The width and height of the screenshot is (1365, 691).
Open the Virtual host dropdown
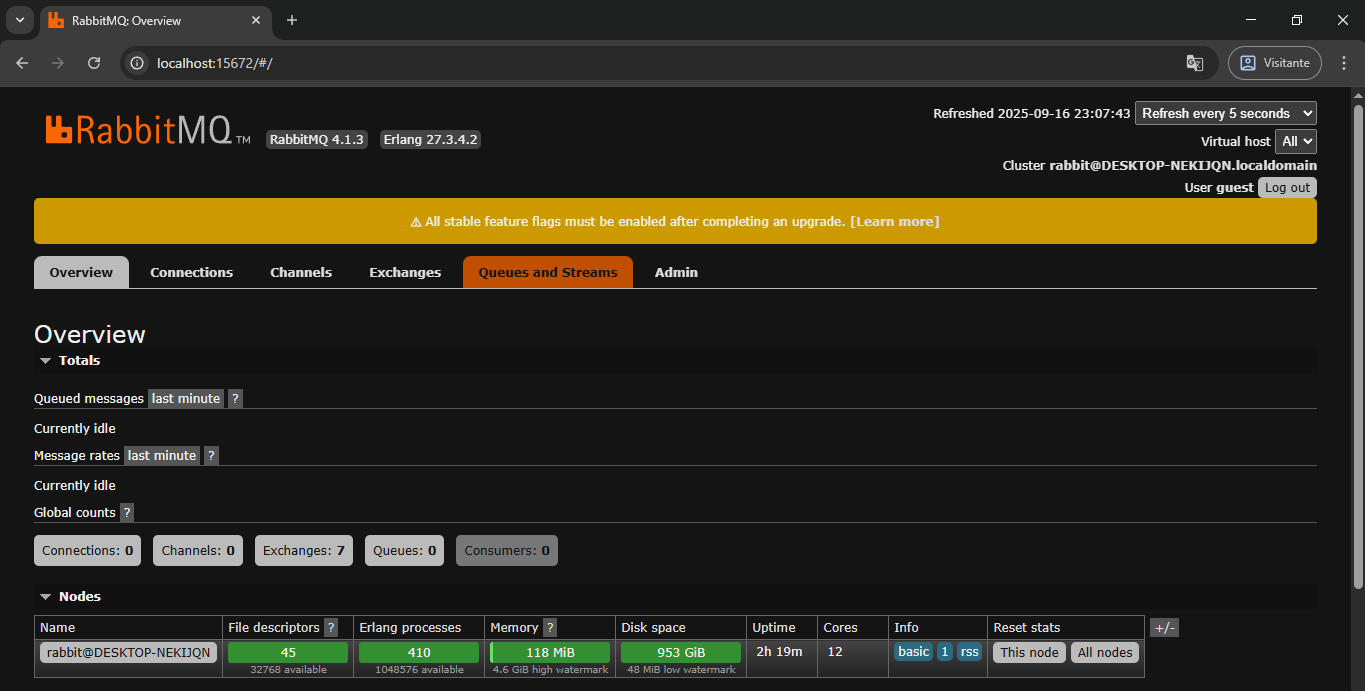click(1296, 141)
